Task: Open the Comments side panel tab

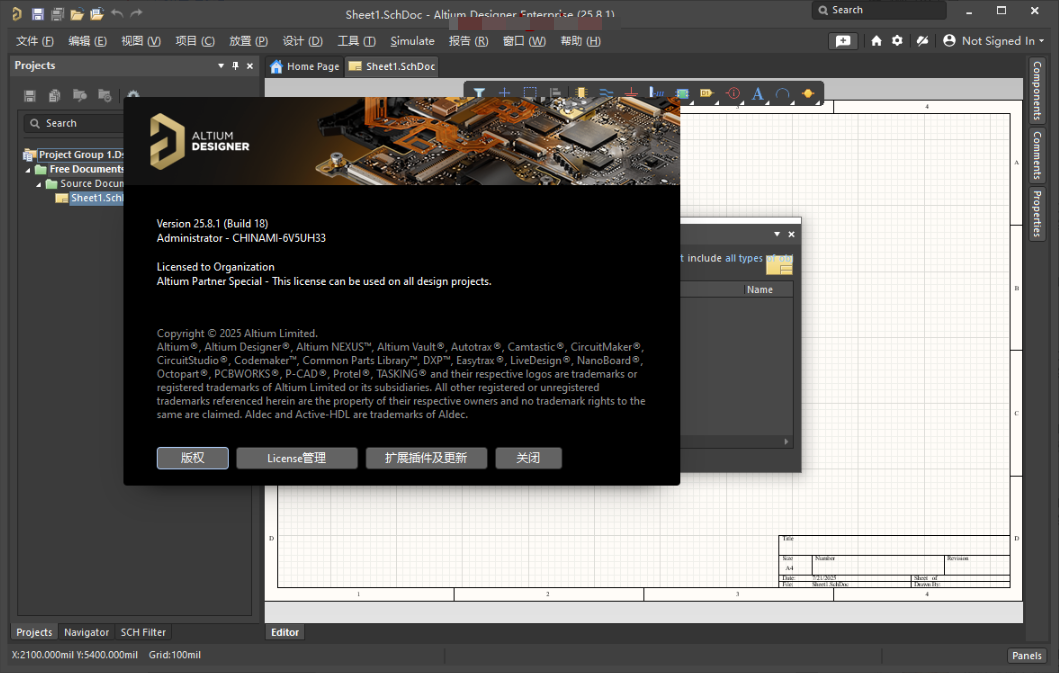Action: click(1037, 155)
